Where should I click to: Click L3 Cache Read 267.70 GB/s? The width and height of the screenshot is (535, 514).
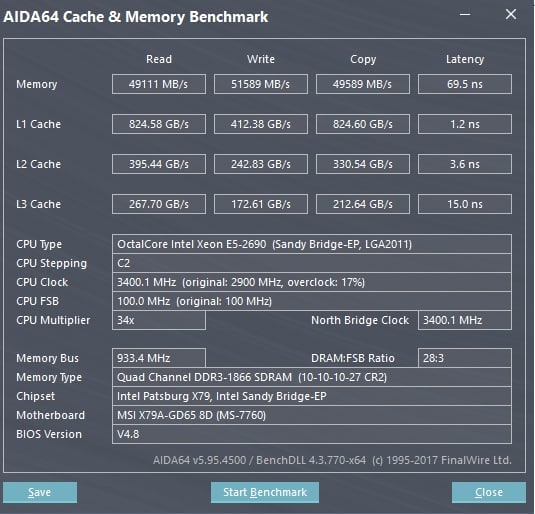[159, 204]
